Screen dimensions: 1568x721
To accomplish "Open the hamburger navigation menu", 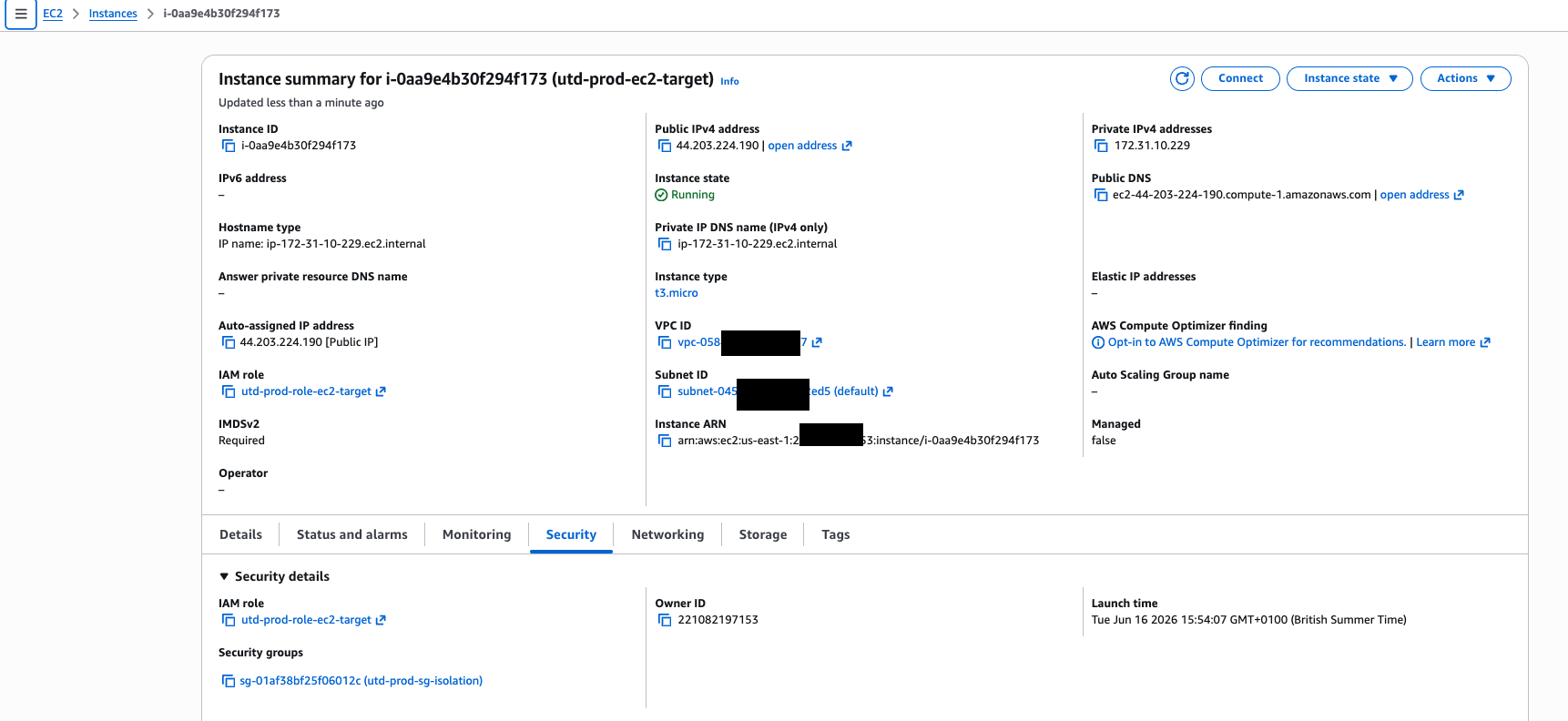I will 20,14.
